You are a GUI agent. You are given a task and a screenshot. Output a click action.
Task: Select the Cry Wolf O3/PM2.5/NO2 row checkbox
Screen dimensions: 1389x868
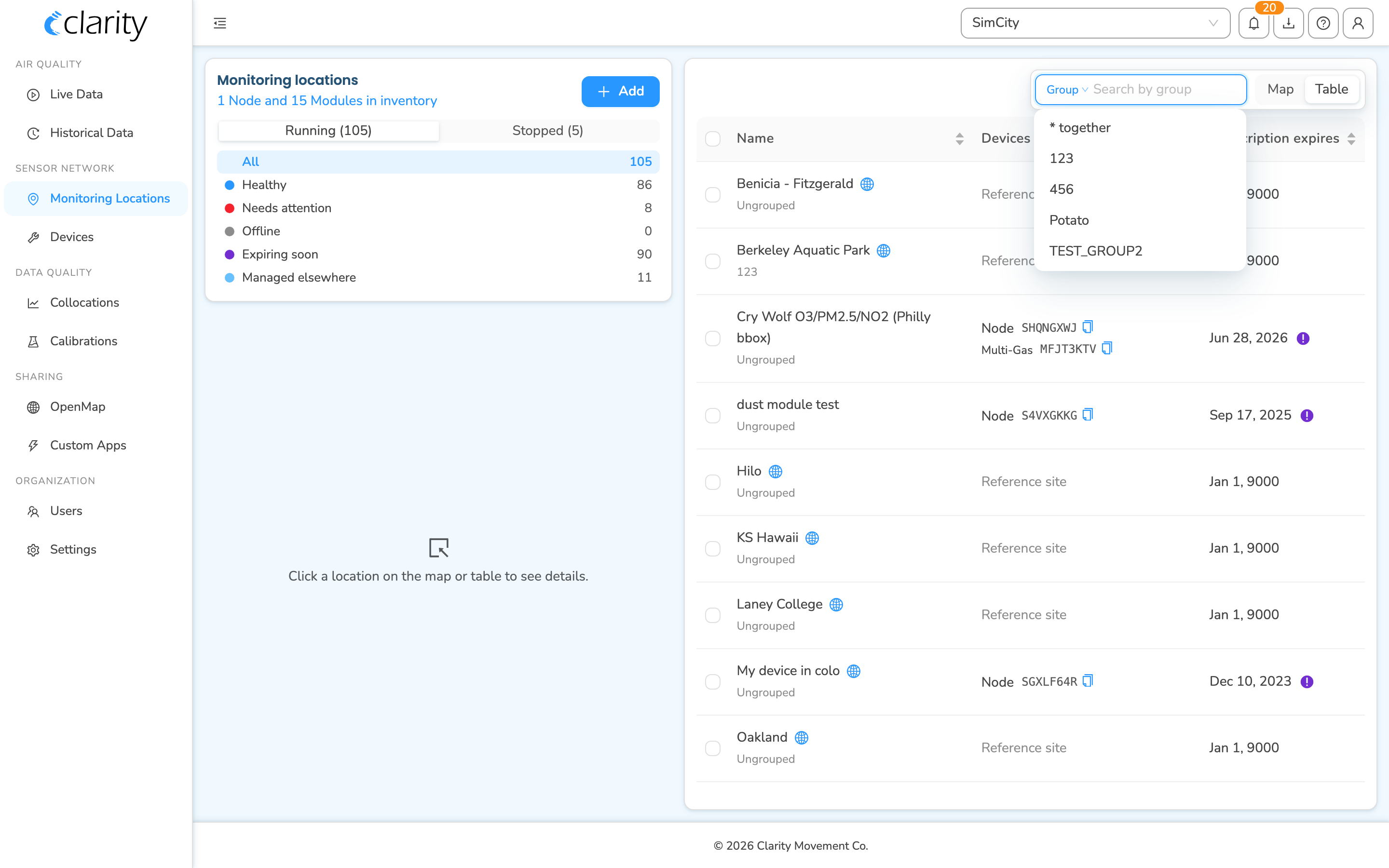click(x=713, y=339)
